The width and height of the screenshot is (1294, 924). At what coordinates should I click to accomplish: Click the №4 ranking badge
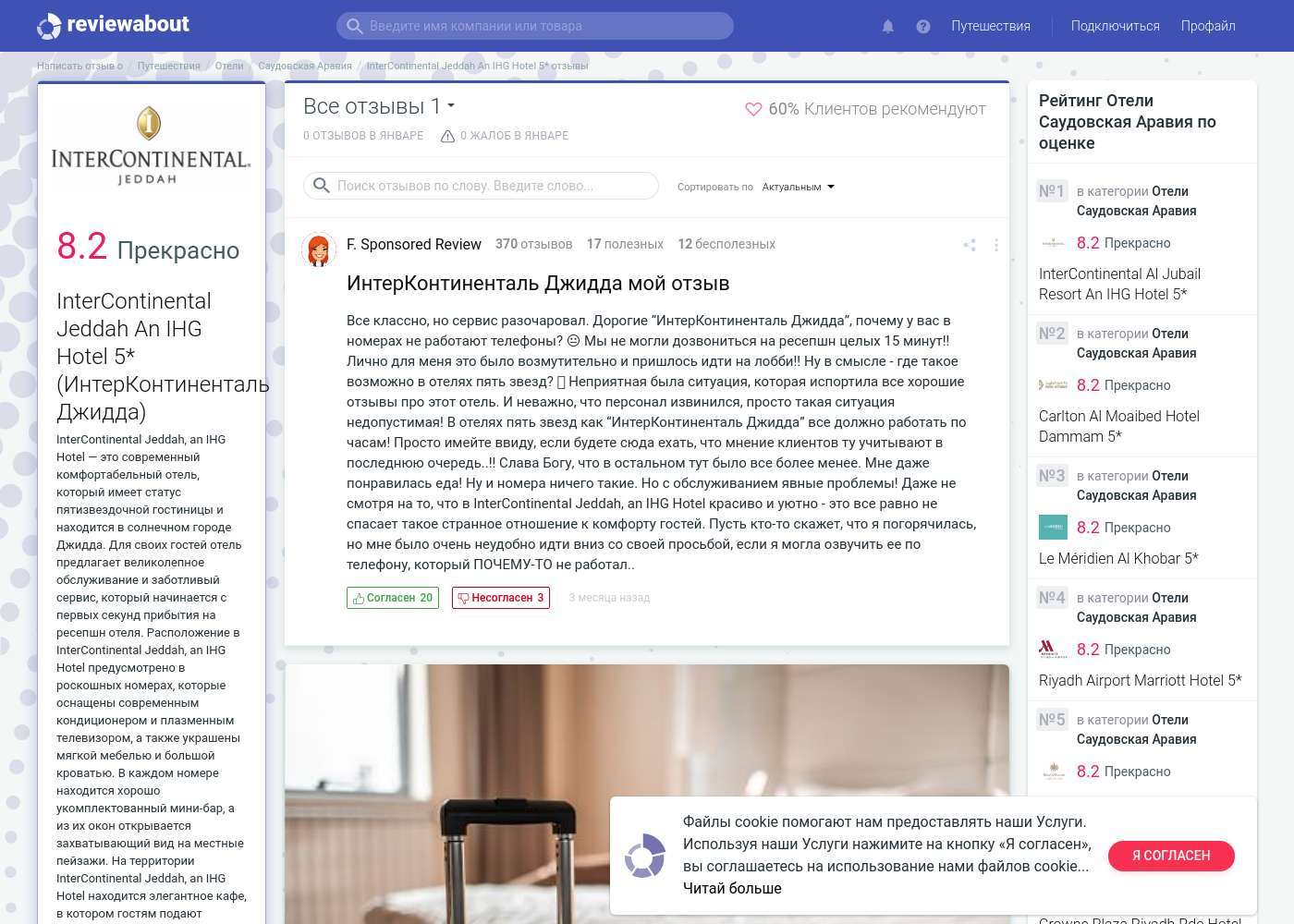coord(1052,598)
